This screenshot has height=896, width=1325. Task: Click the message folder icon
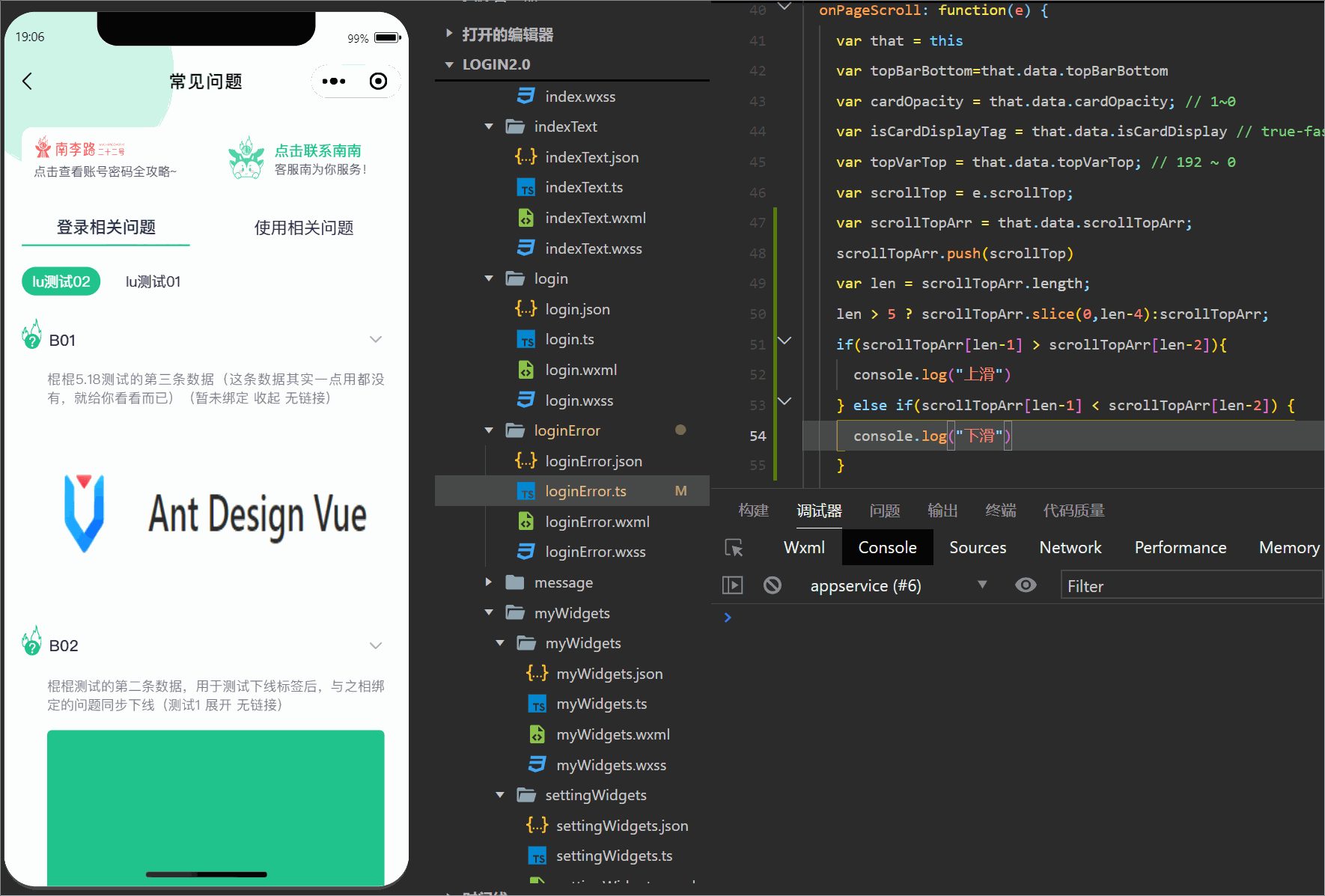pyautogui.click(x=515, y=582)
